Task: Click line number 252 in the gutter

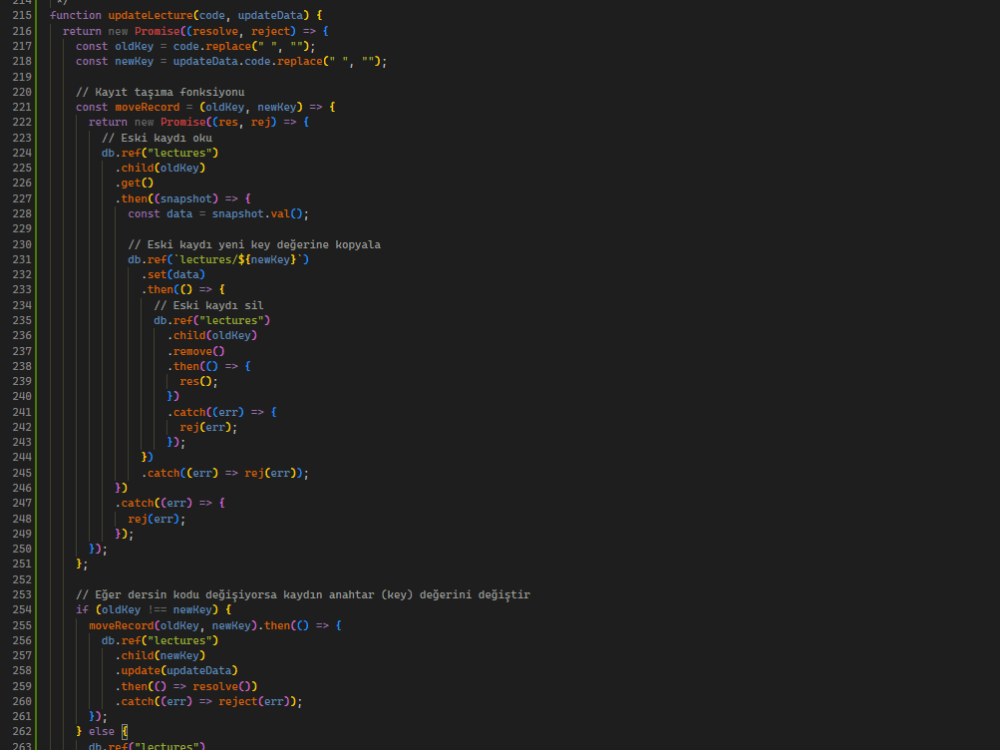Action: click(x=22, y=580)
